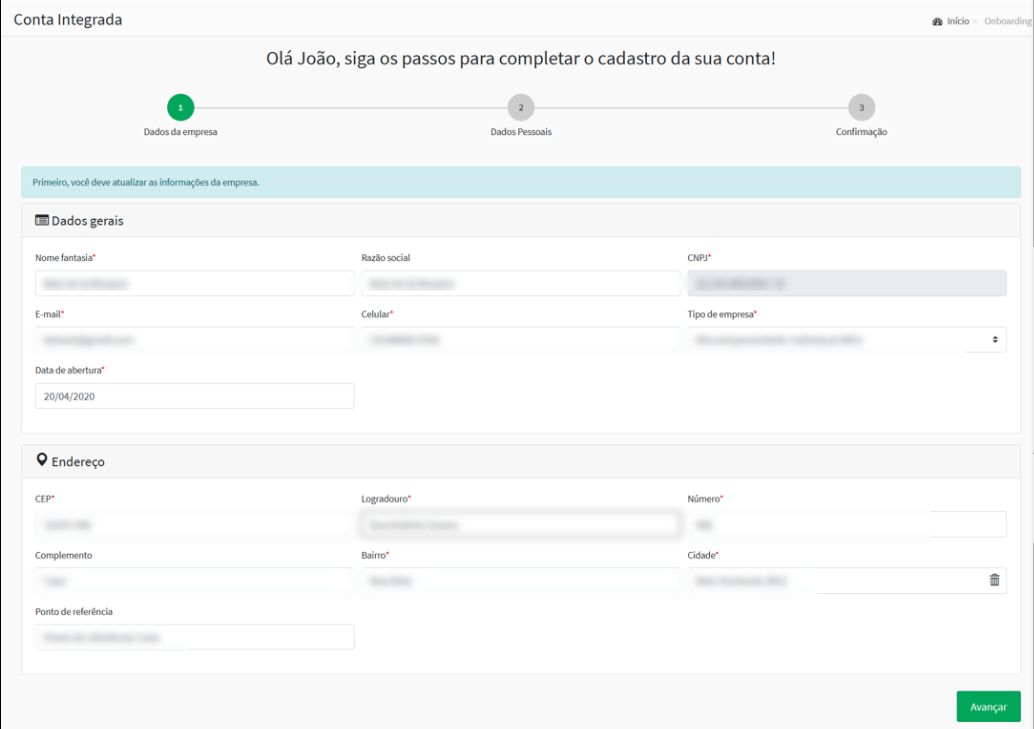Click the Bairro input field

pyautogui.click(x=520, y=580)
